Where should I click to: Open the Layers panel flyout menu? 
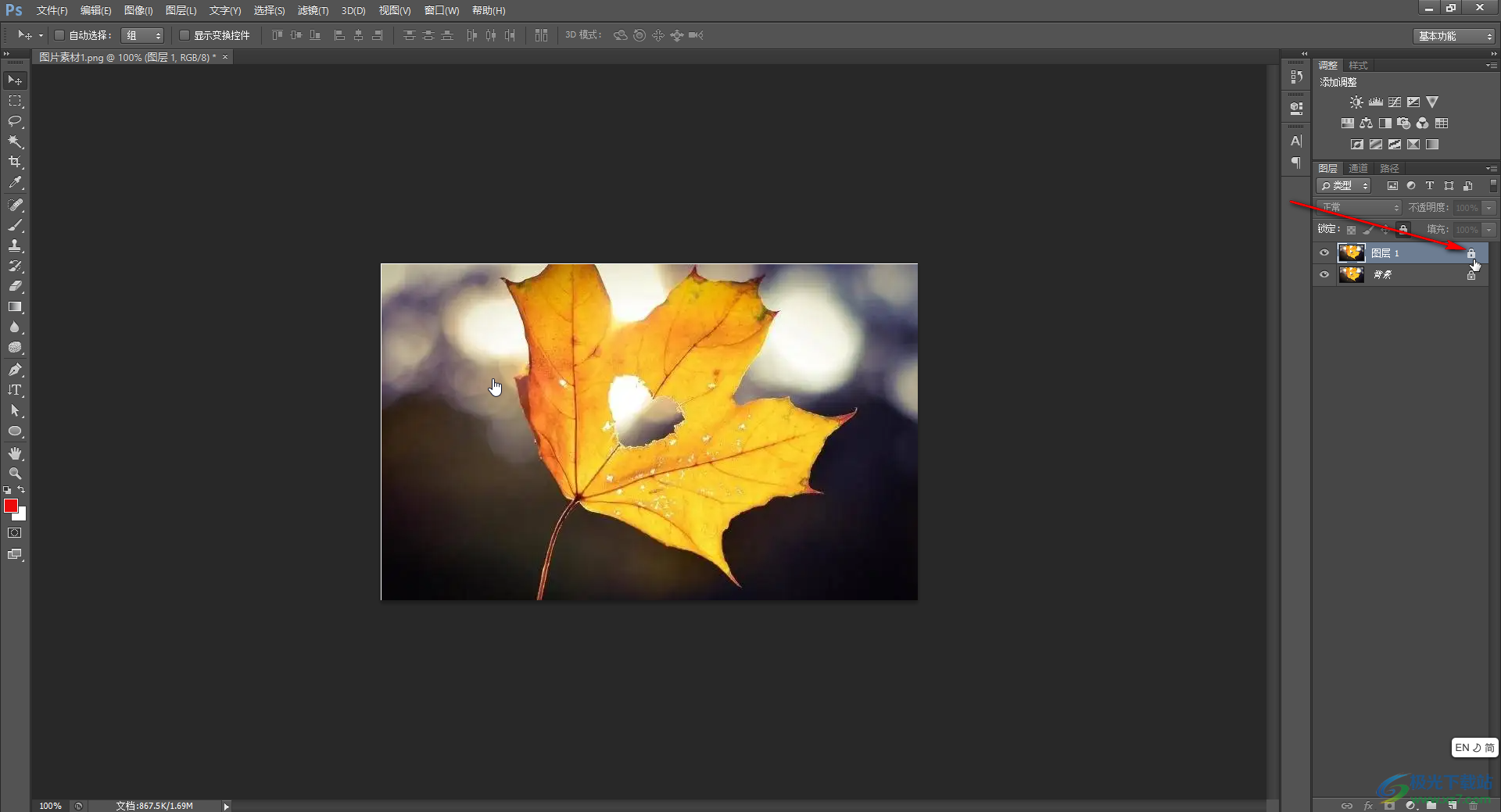(x=1492, y=168)
